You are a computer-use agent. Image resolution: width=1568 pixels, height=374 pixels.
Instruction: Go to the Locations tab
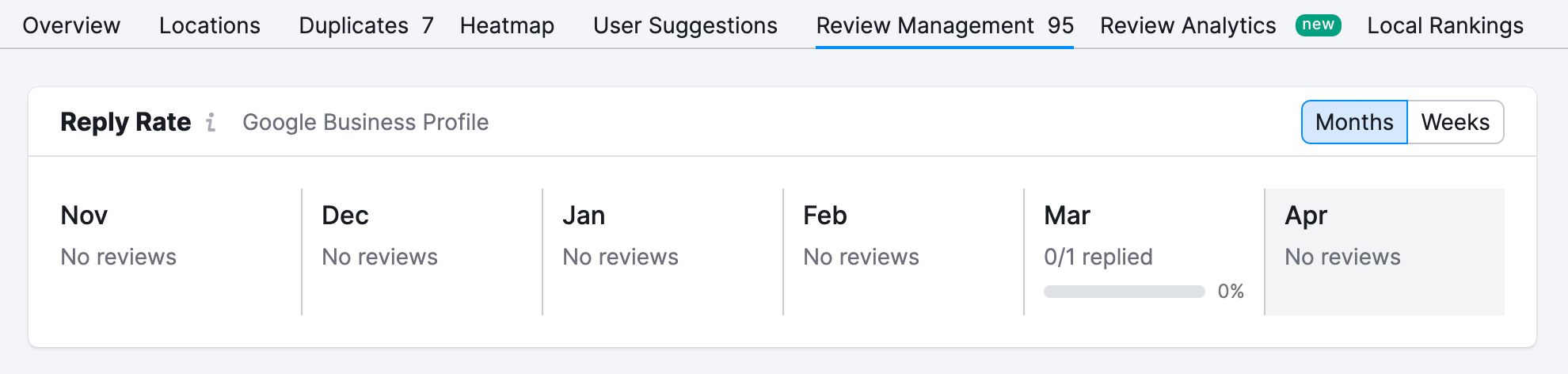[x=210, y=25]
